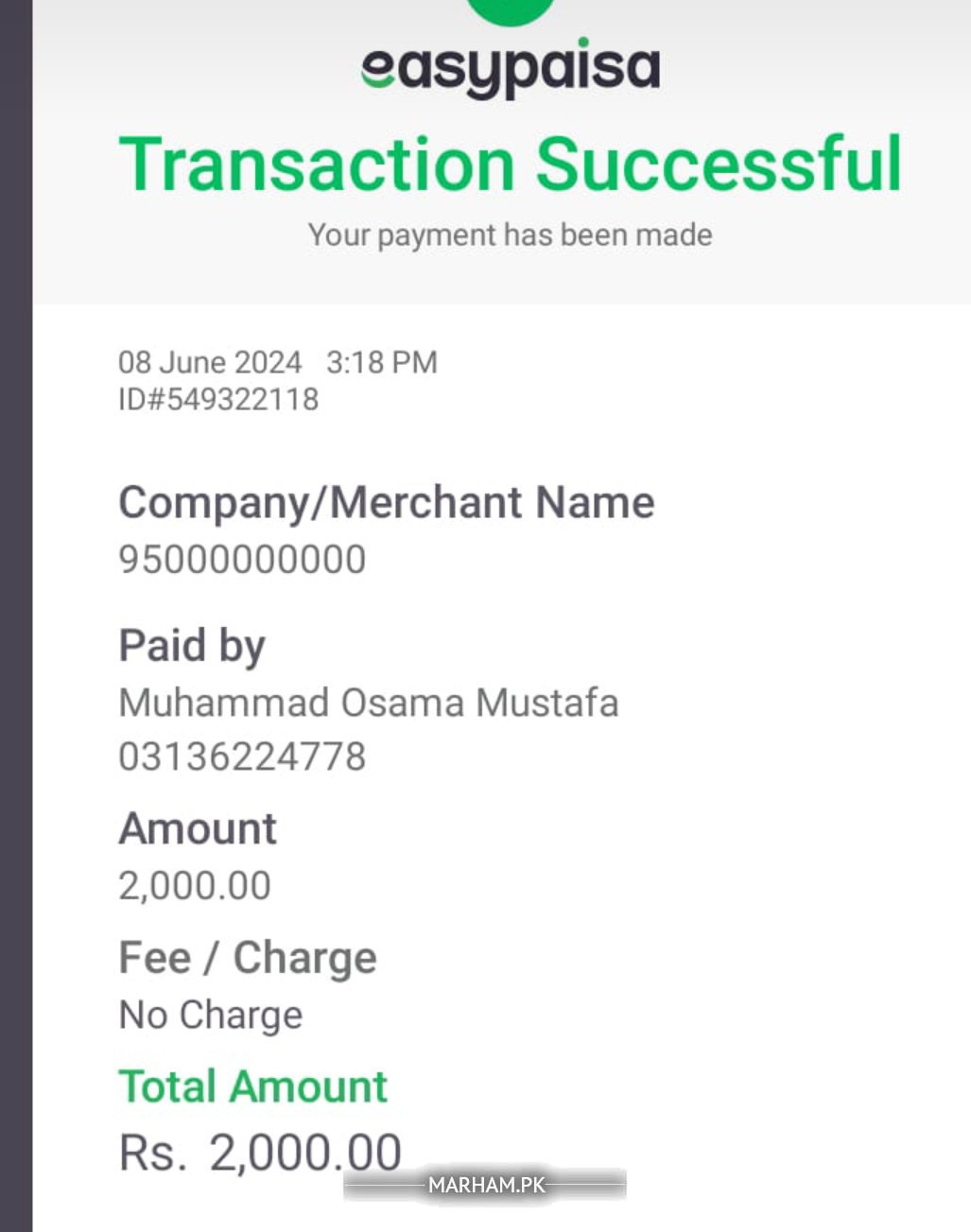This screenshot has height=1232, width=971.
Task: Select the 'Your payment has been made' text
Action: coord(511,234)
